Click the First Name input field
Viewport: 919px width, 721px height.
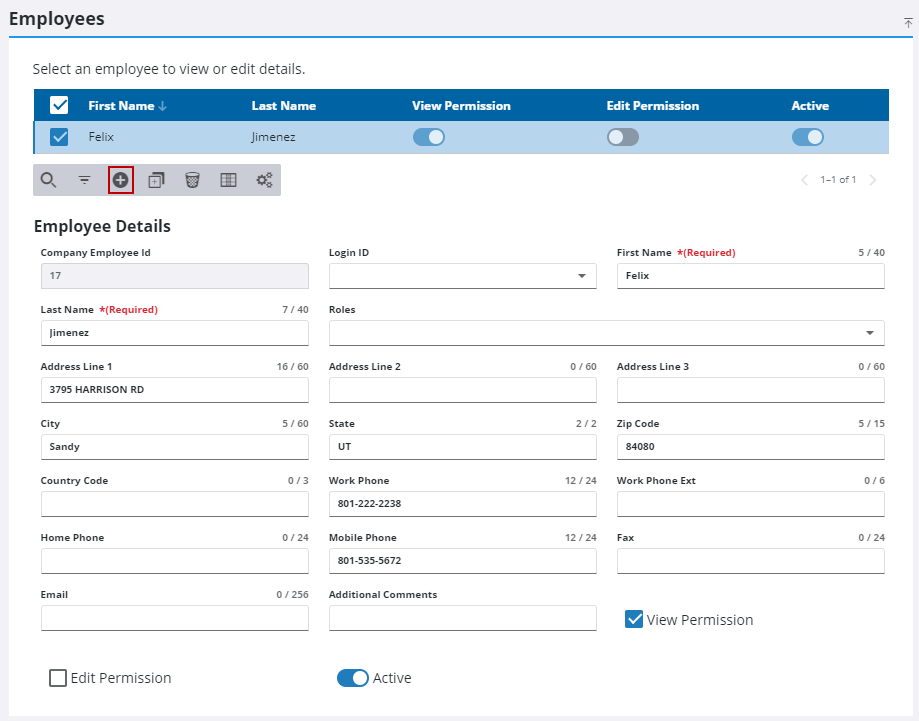751,276
